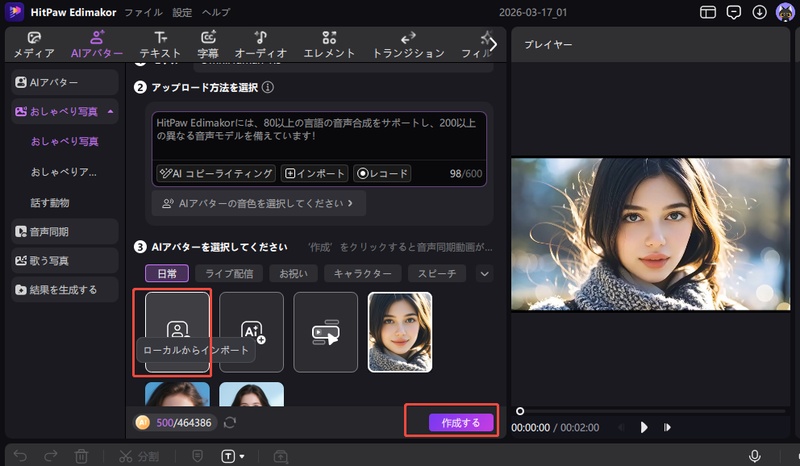Redo the last action

pos(51,456)
